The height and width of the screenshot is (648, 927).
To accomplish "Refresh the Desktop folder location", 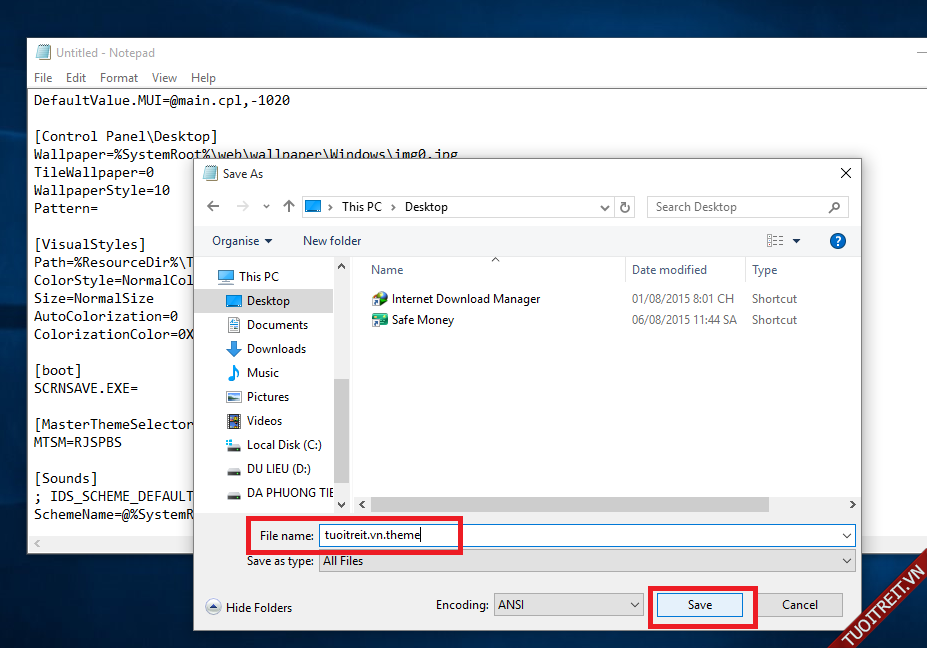I will (x=625, y=207).
